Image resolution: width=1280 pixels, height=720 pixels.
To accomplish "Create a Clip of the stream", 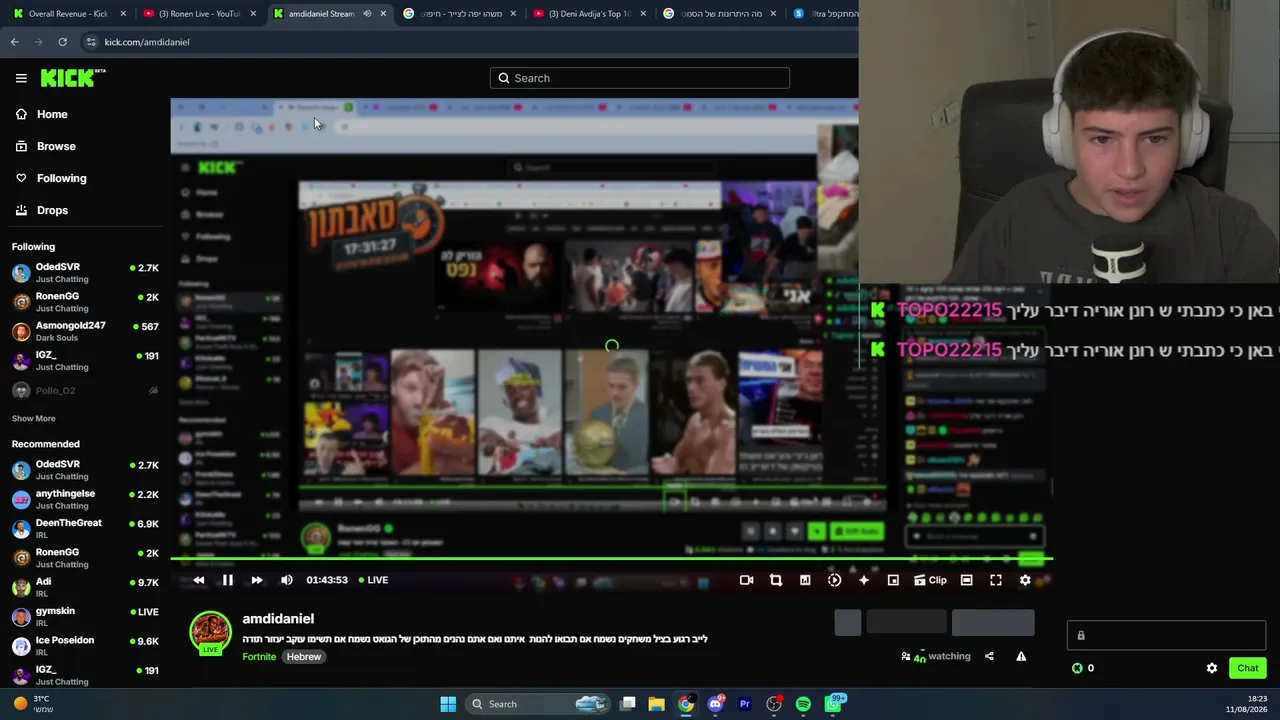I will tap(930, 580).
